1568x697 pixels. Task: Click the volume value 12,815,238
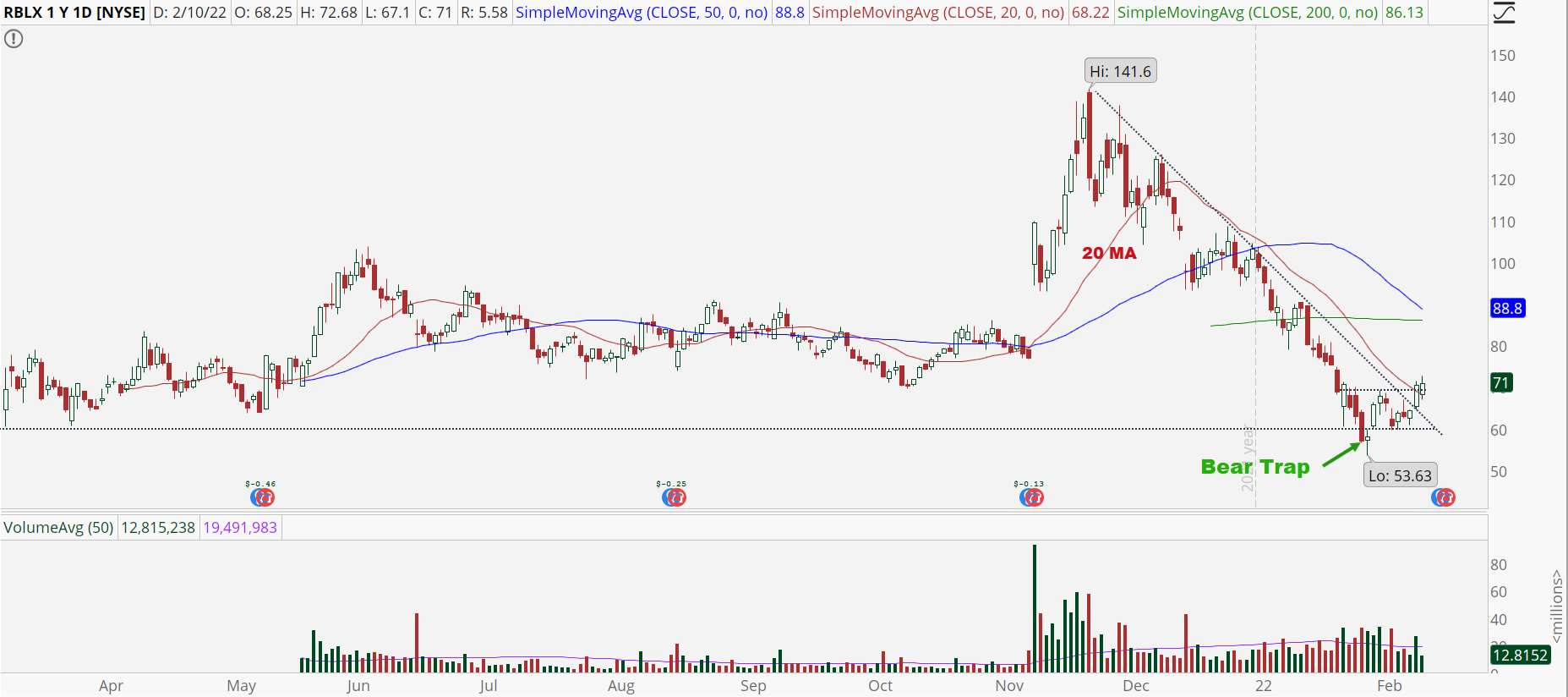pos(158,528)
